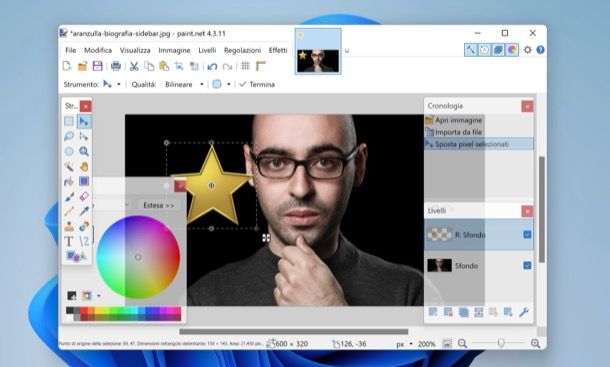Select the Line/Curve tool

pos(84,241)
